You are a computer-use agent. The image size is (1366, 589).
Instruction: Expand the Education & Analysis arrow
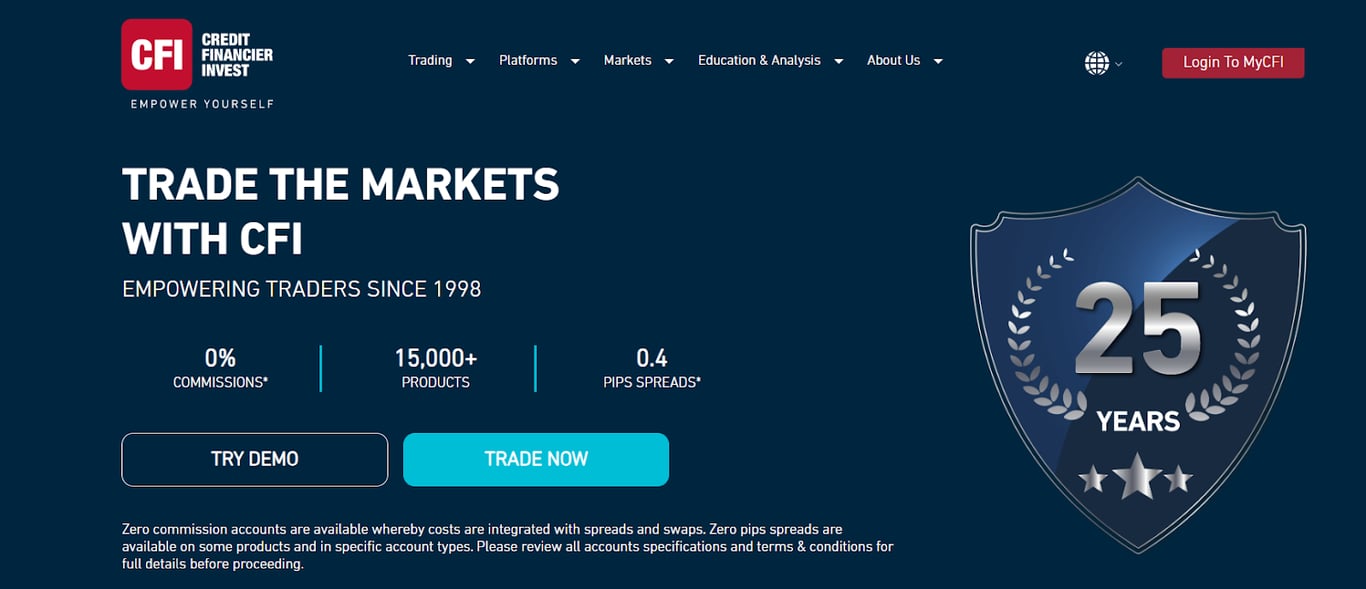coord(839,61)
